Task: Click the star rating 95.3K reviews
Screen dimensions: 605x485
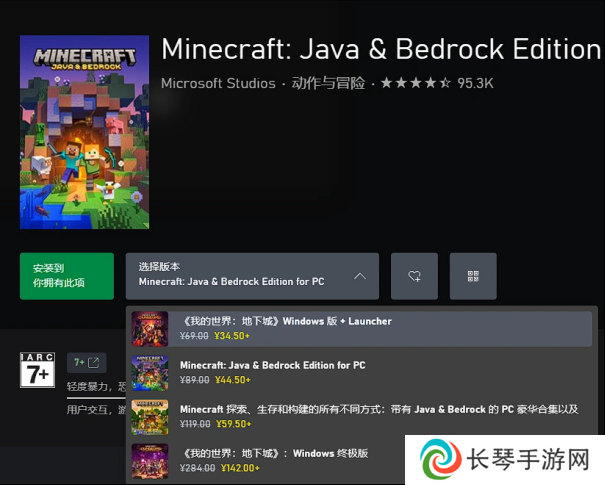Action: [x=437, y=83]
